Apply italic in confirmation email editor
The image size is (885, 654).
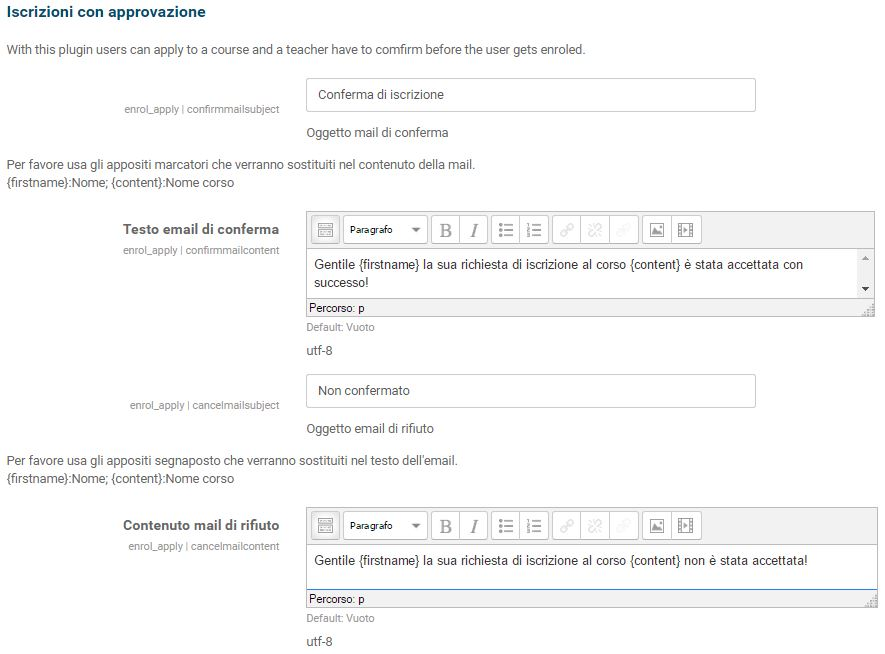point(474,230)
